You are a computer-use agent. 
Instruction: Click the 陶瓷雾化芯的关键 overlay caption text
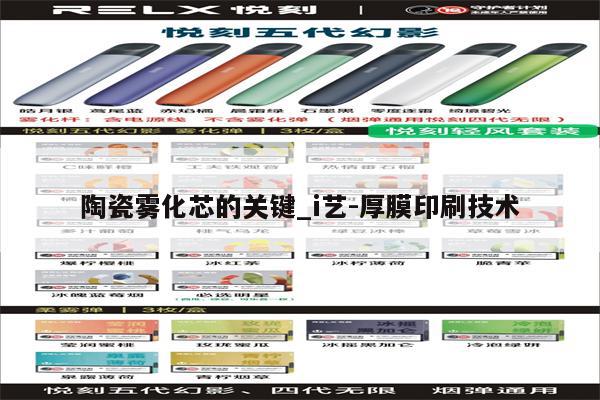299,212
